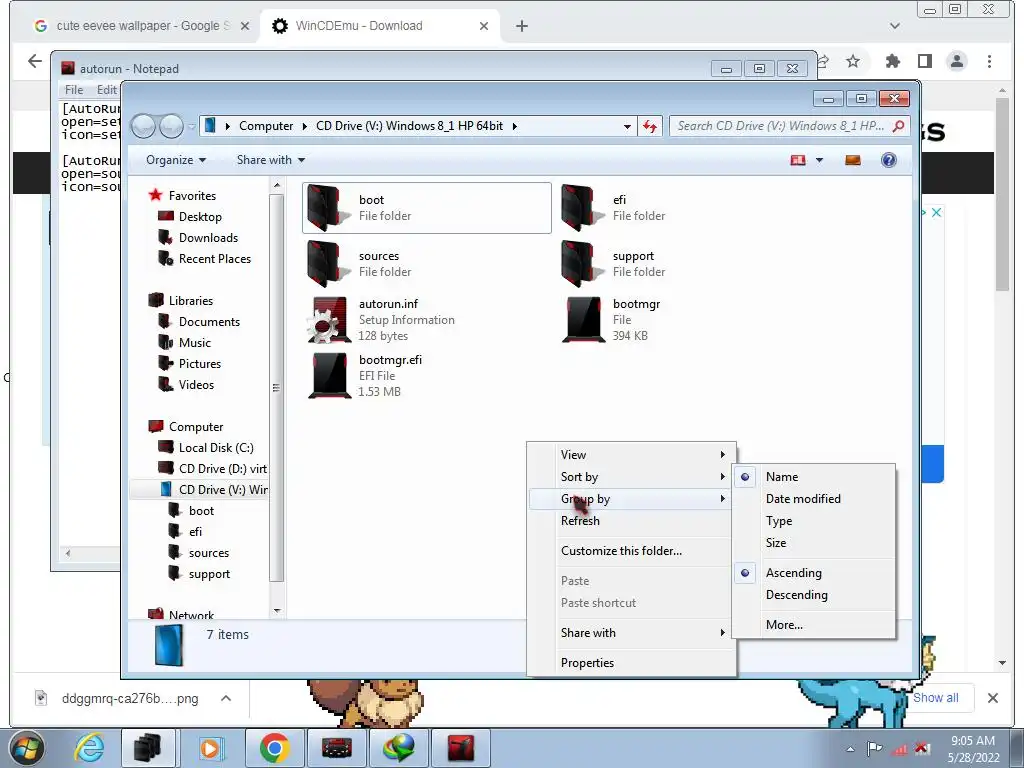Click the change view icon

(x=797, y=160)
